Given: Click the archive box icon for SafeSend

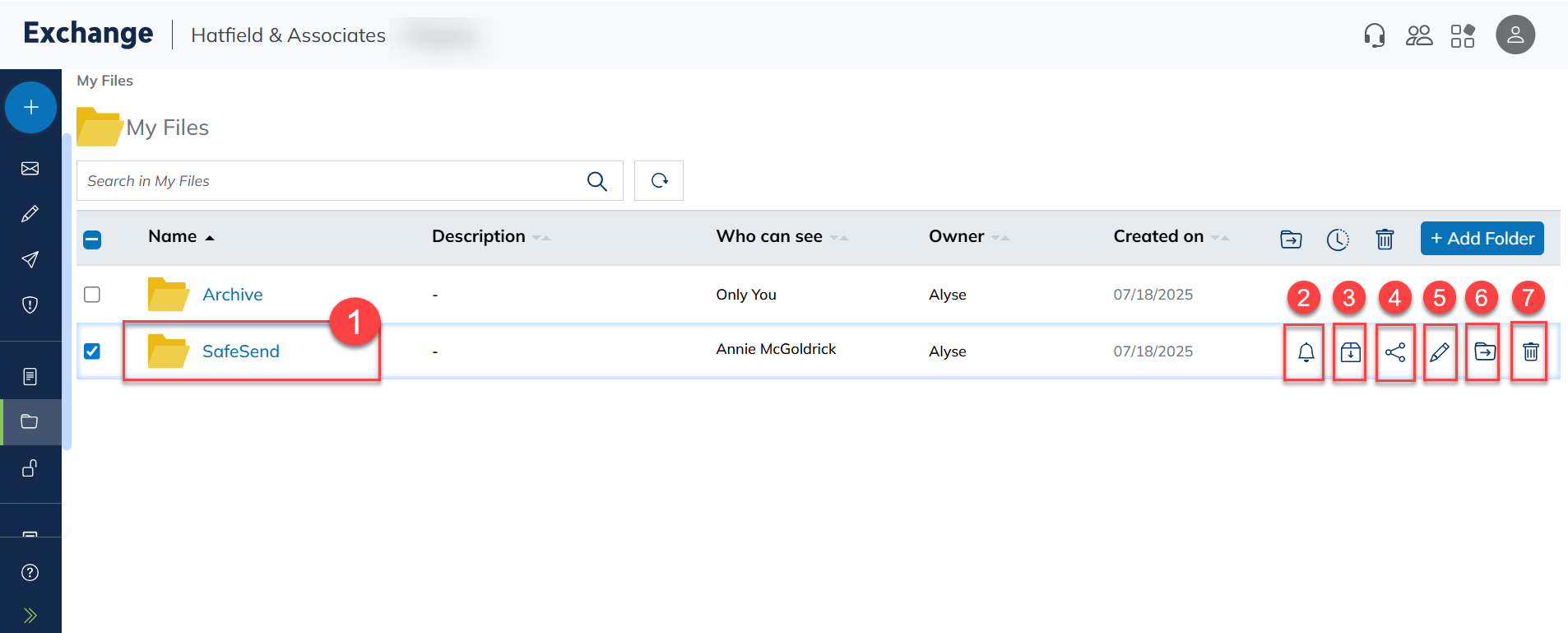Looking at the screenshot, I should (x=1350, y=353).
